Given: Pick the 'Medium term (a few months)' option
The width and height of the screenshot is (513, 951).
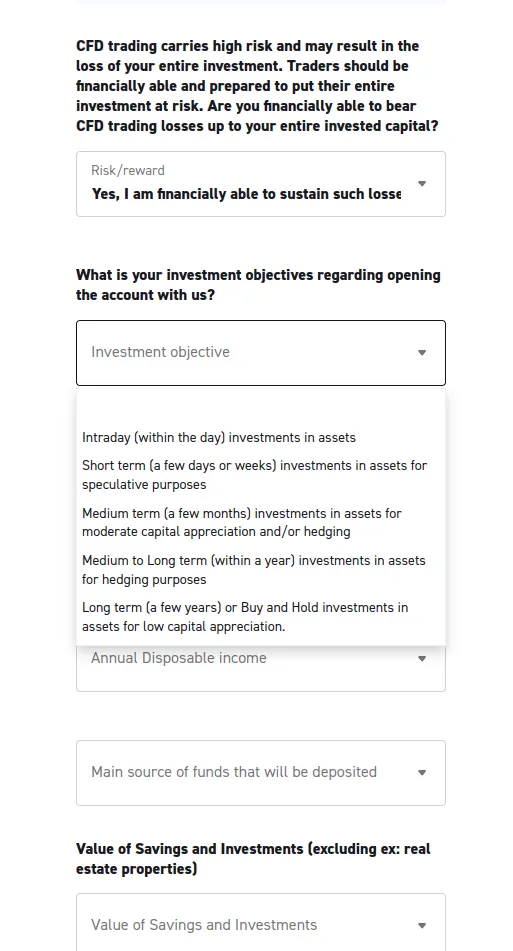Looking at the screenshot, I should pos(261,522).
